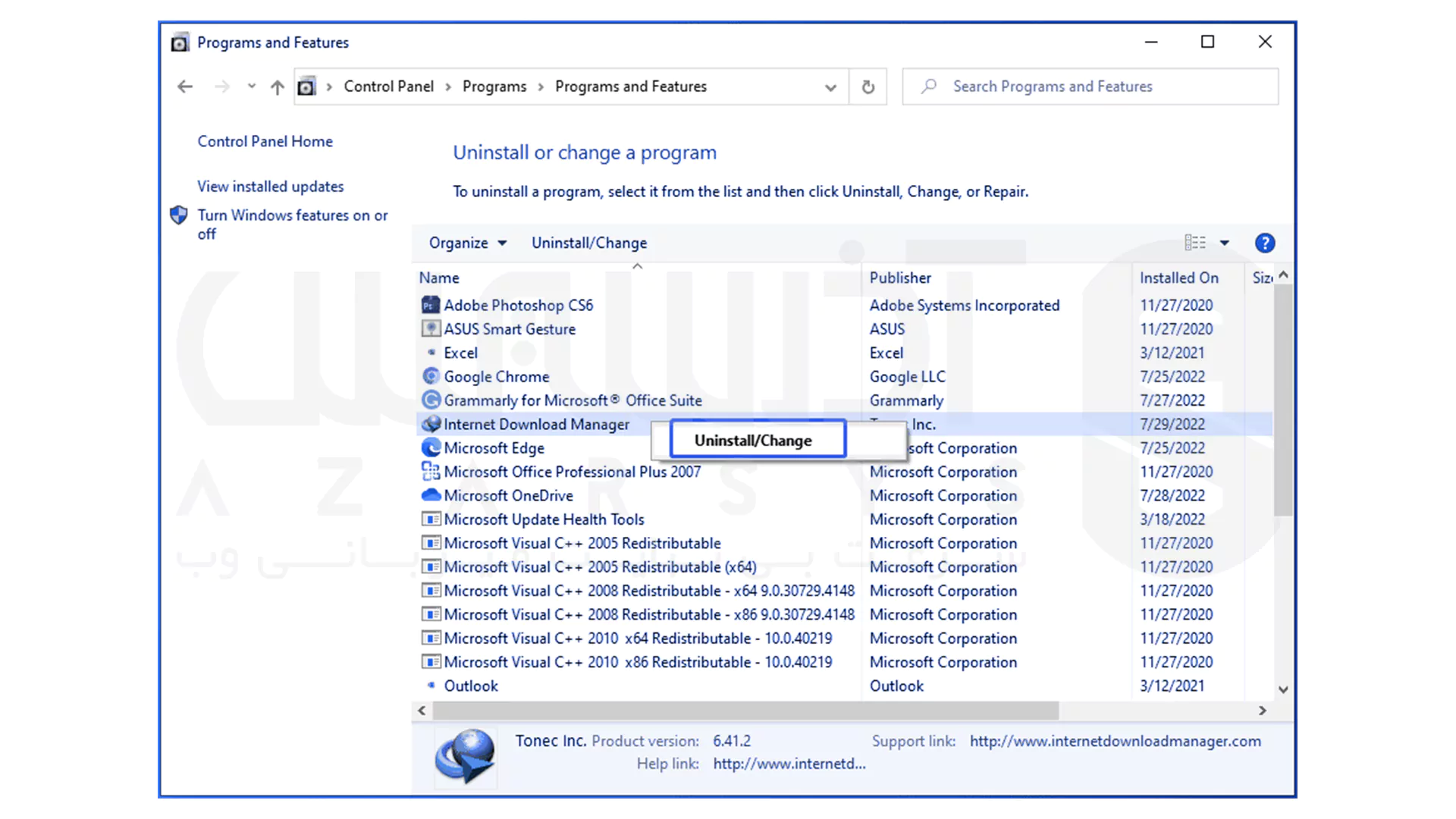Click the scroll down arrow of program list

click(x=1283, y=689)
